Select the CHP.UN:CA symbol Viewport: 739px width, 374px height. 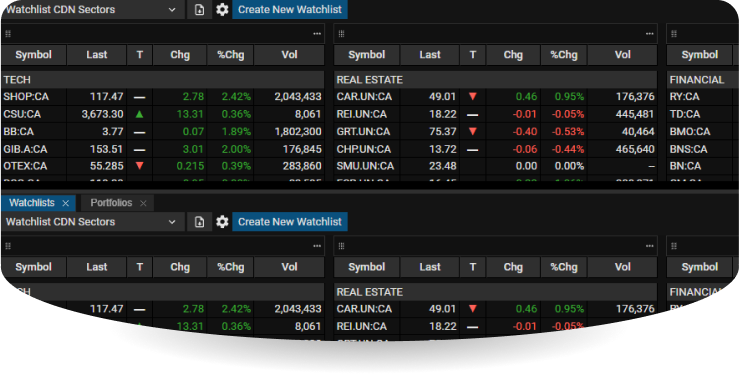[x=364, y=149]
